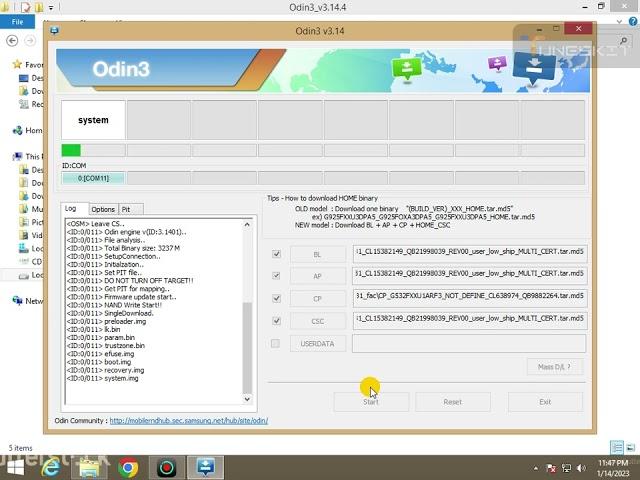Select Music folder in Explorer sidebar
640x480 pixels.
[31, 209]
